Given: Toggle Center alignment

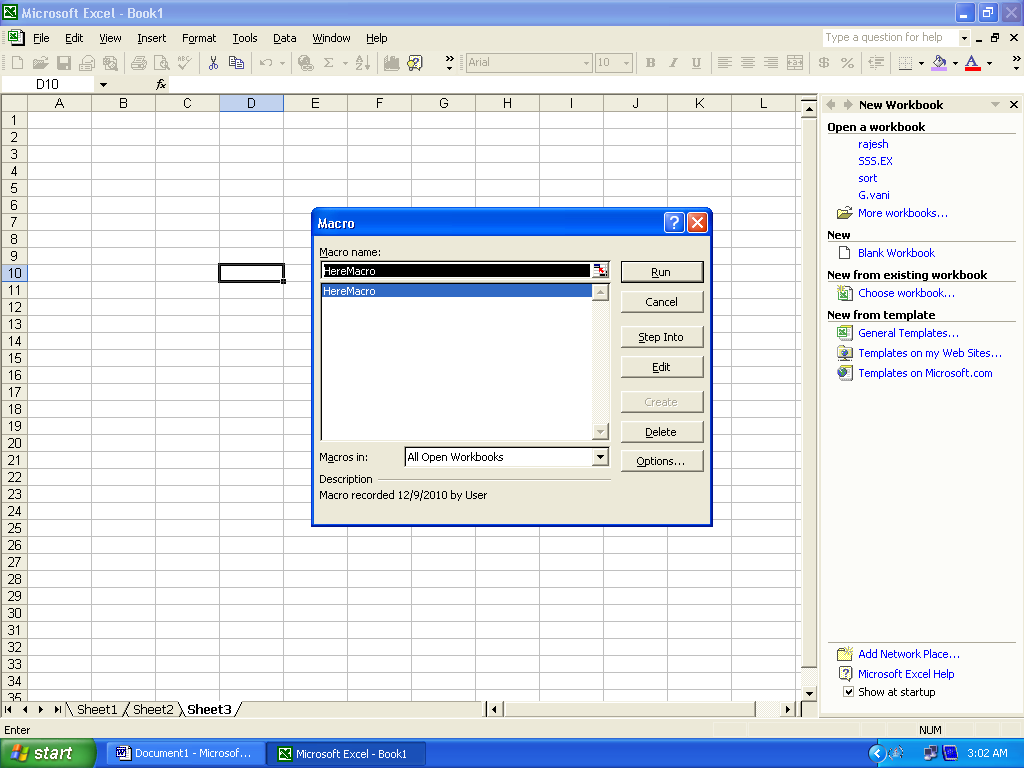Looking at the screenshot, I should [748, 63].
